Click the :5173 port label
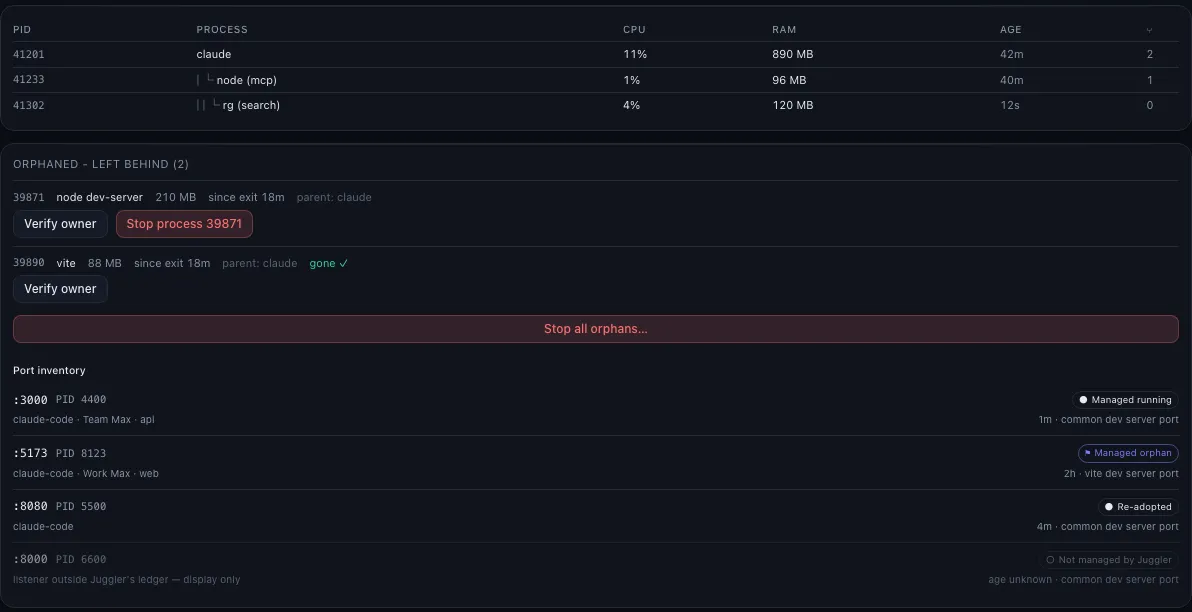The width and height of the screenshot is (1192, 612). click(x=30, y=453)
